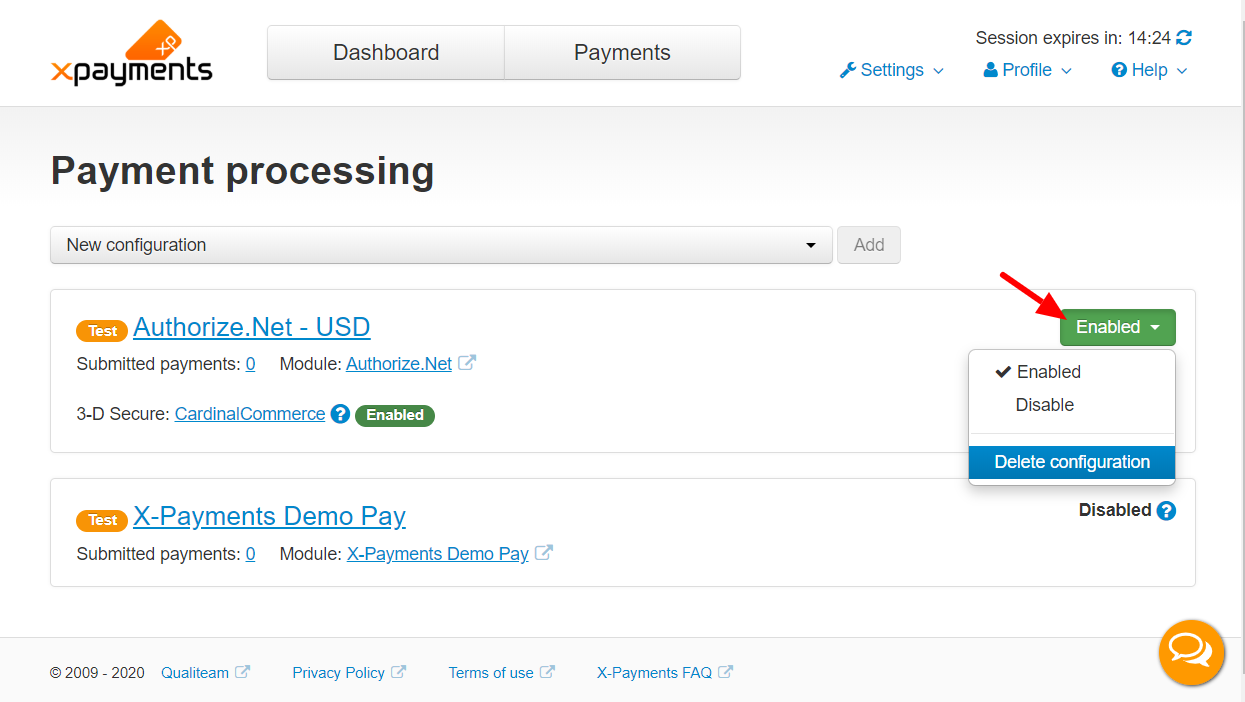
Task: Click the Payment processing heading
Action: pos(243,171)
